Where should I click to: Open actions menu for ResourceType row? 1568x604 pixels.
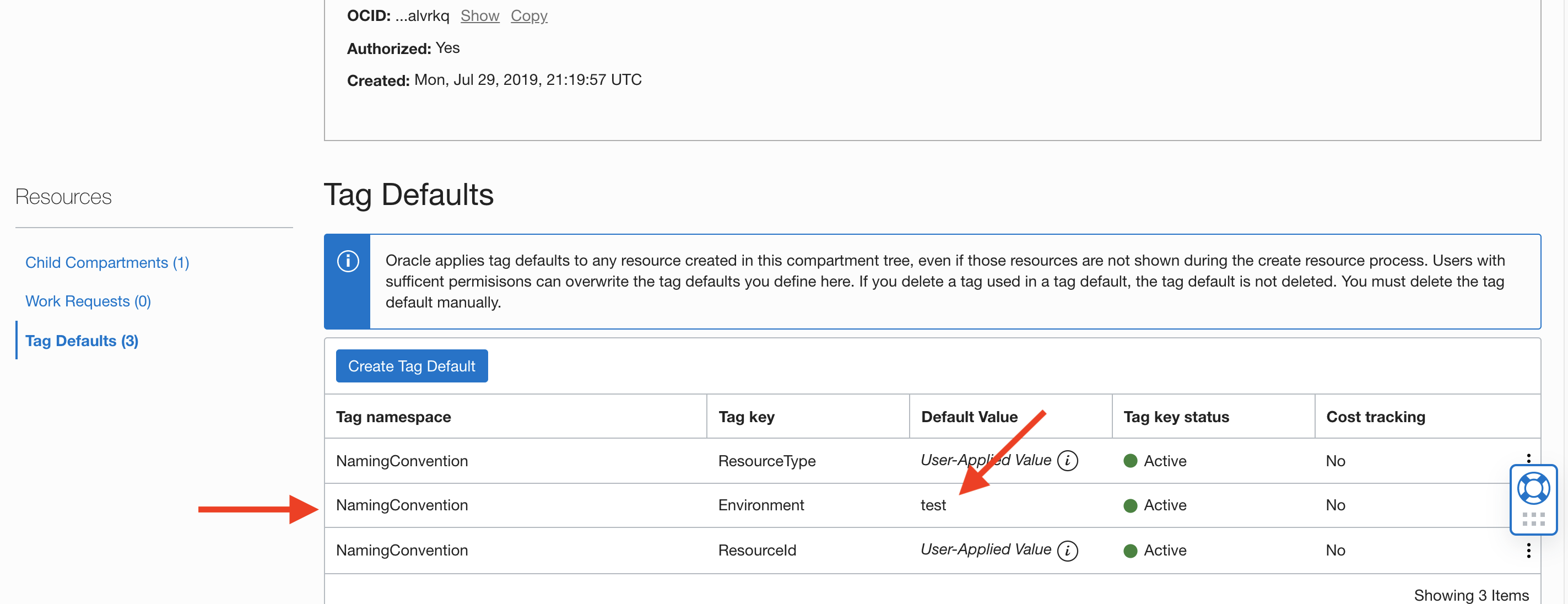point(1528,458)
